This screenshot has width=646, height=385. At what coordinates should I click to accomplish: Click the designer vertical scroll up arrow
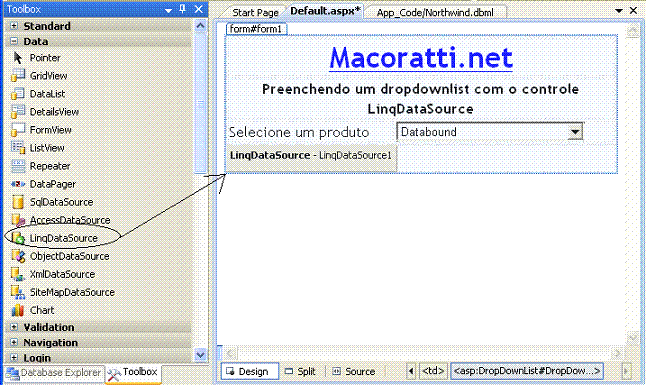click(x=633, y=31)
